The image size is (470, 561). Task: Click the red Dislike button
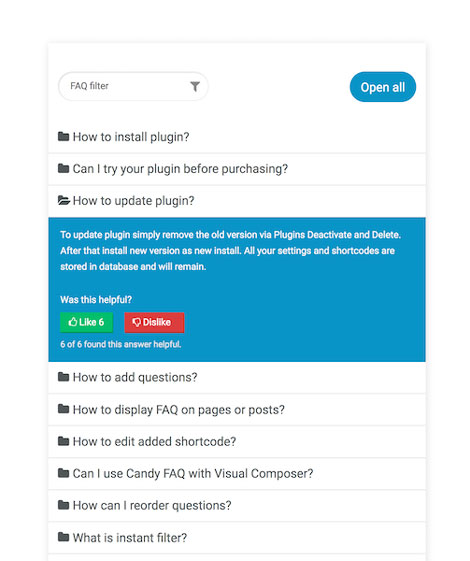[x=154, y=322]
